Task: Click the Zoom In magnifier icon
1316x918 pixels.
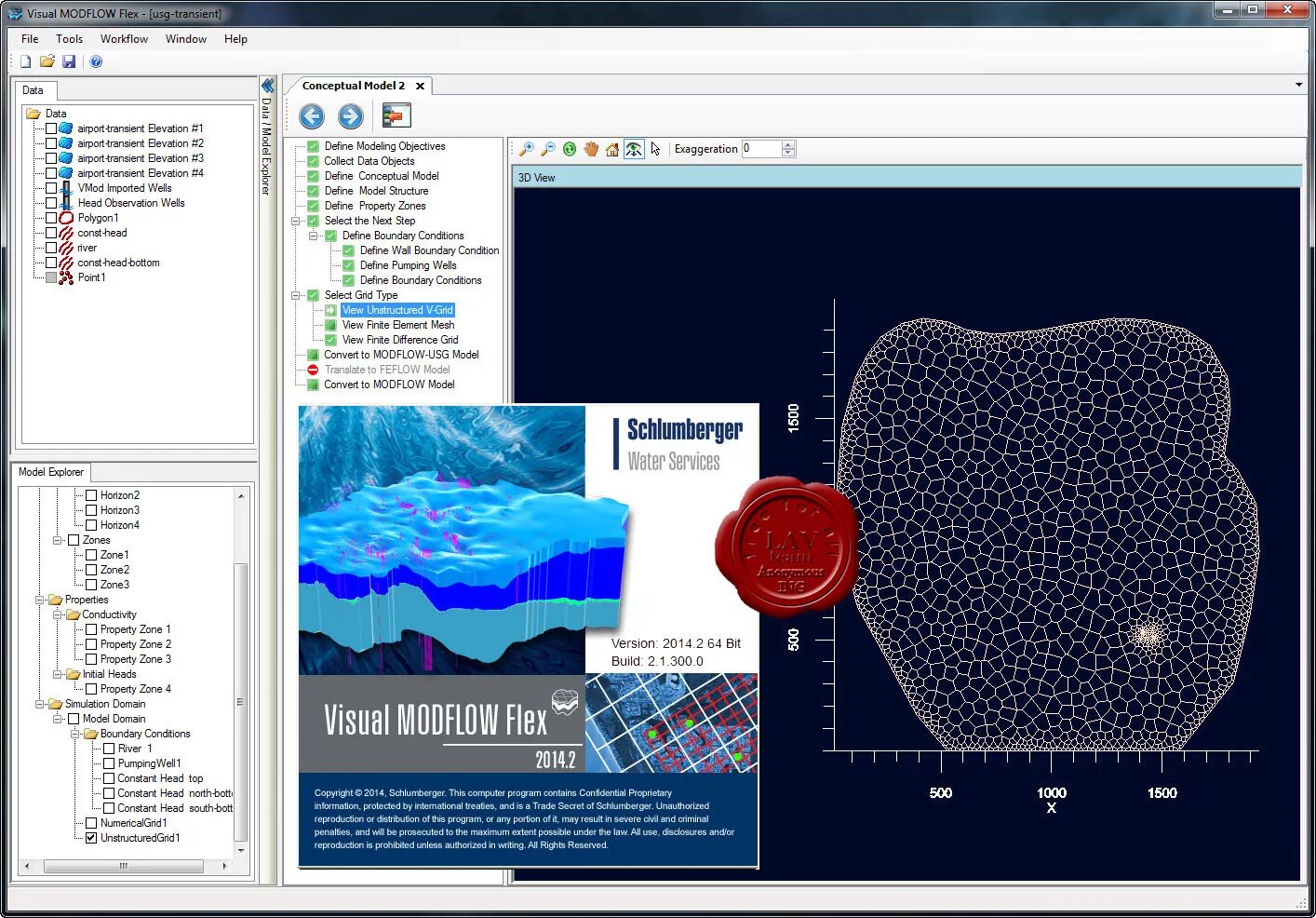Action: 527,149
